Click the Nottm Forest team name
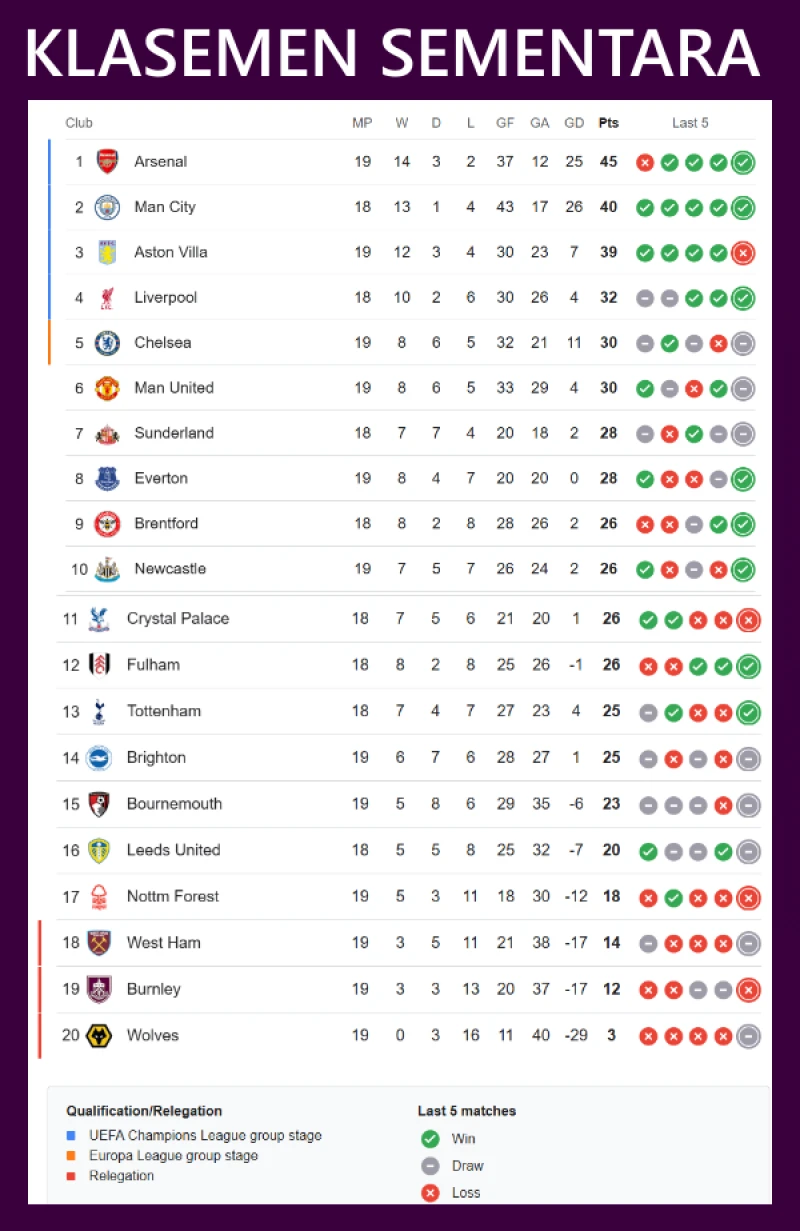 point(173,897)
